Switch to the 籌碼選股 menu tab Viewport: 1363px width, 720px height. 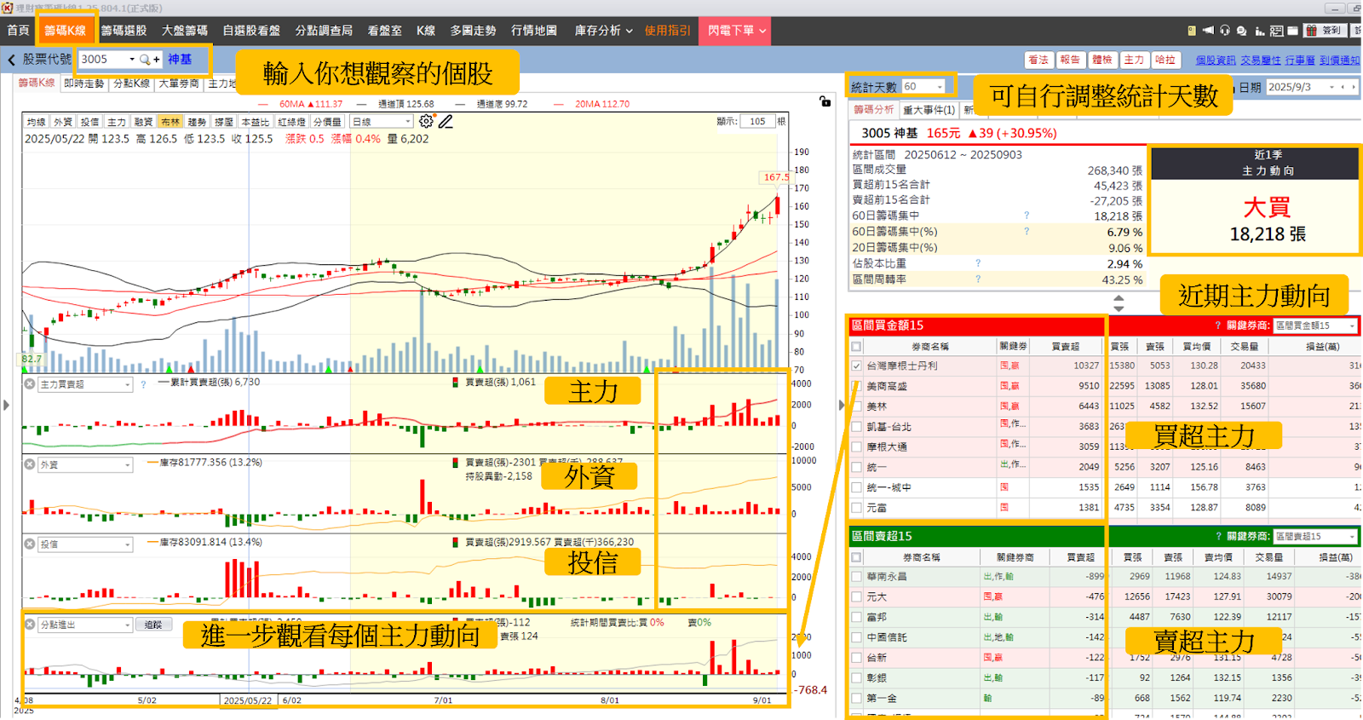click(125, 31)
